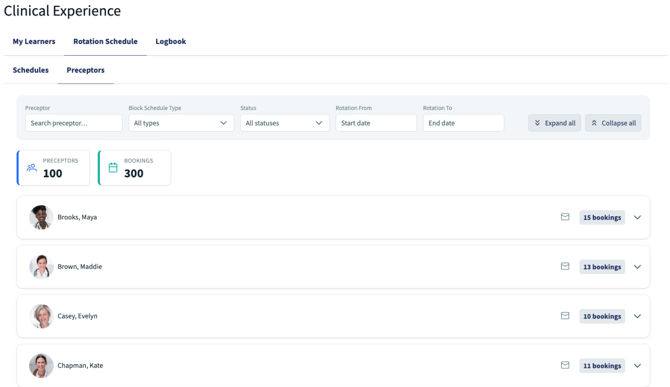Click the mail icon for Brown, Maddie

pos(565,267)
